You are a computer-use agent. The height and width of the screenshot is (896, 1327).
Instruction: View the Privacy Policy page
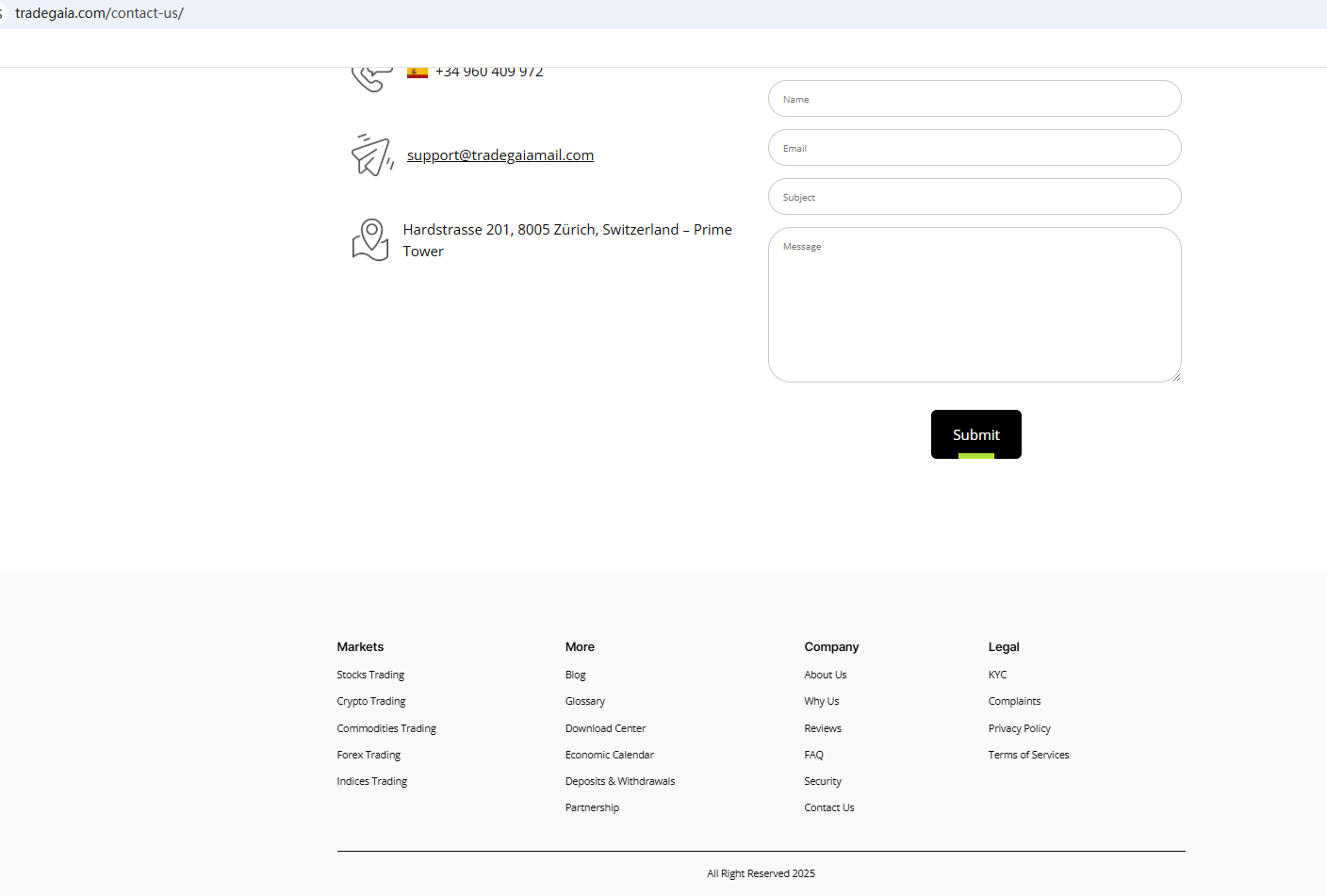1019,728
